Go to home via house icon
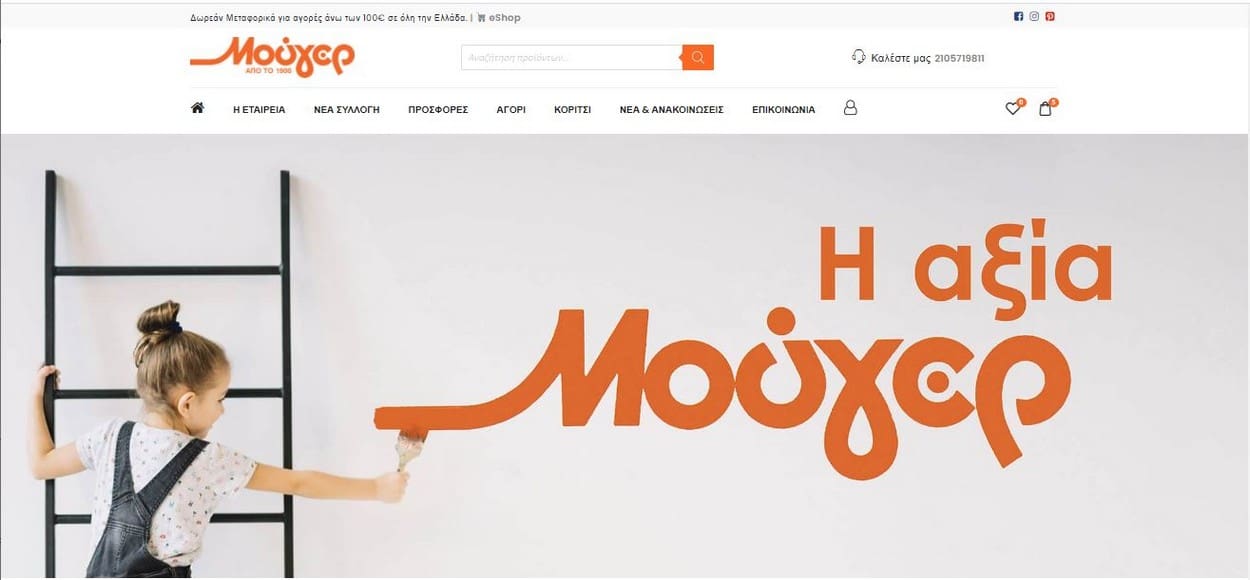Image resolution: width=1250 pixels, height=580 pixels. click(197, 108)
